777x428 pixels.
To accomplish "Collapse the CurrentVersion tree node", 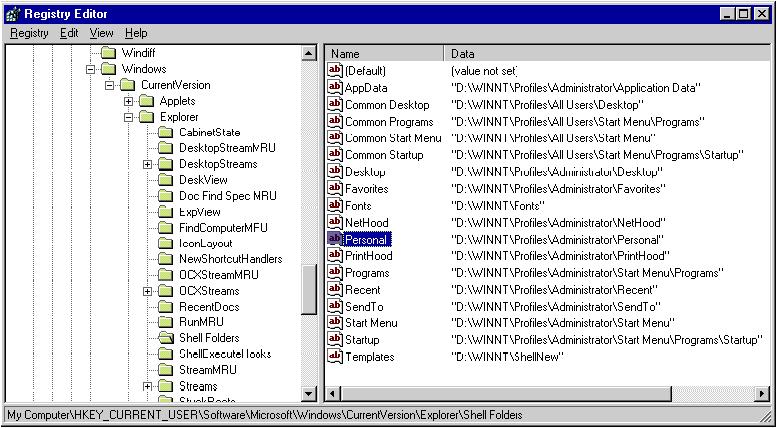I will point(110,85).
